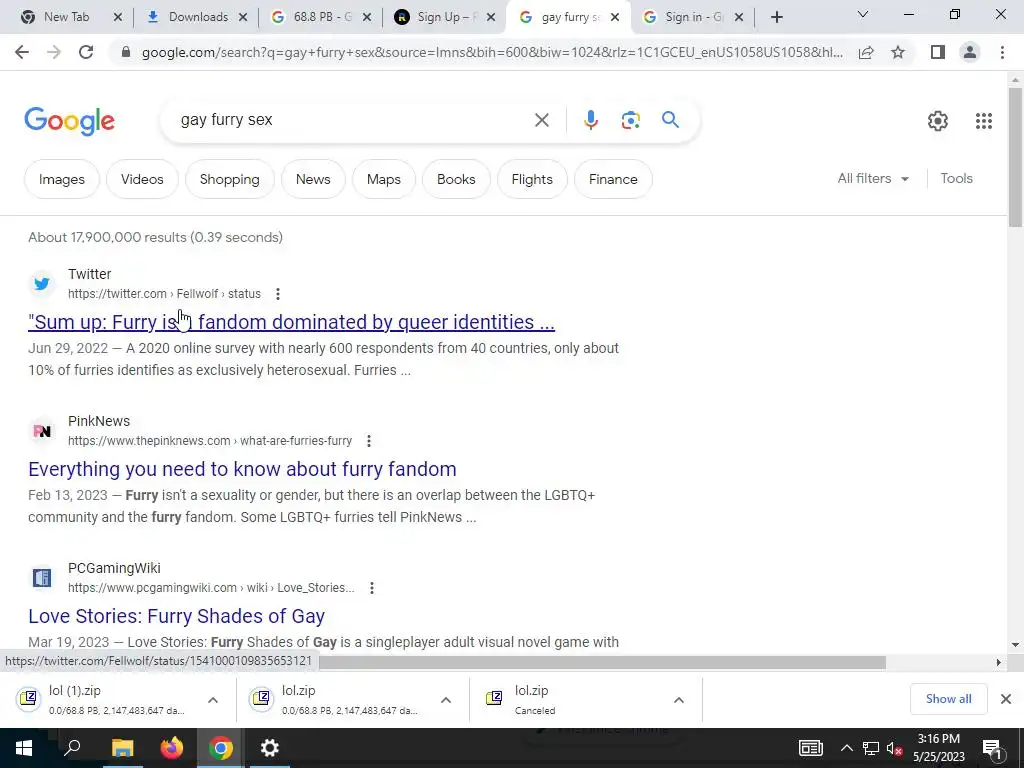Open Google quick settings gear
Screen dimensions: 1024x768
pyautogui.click(x=938, y=121)
